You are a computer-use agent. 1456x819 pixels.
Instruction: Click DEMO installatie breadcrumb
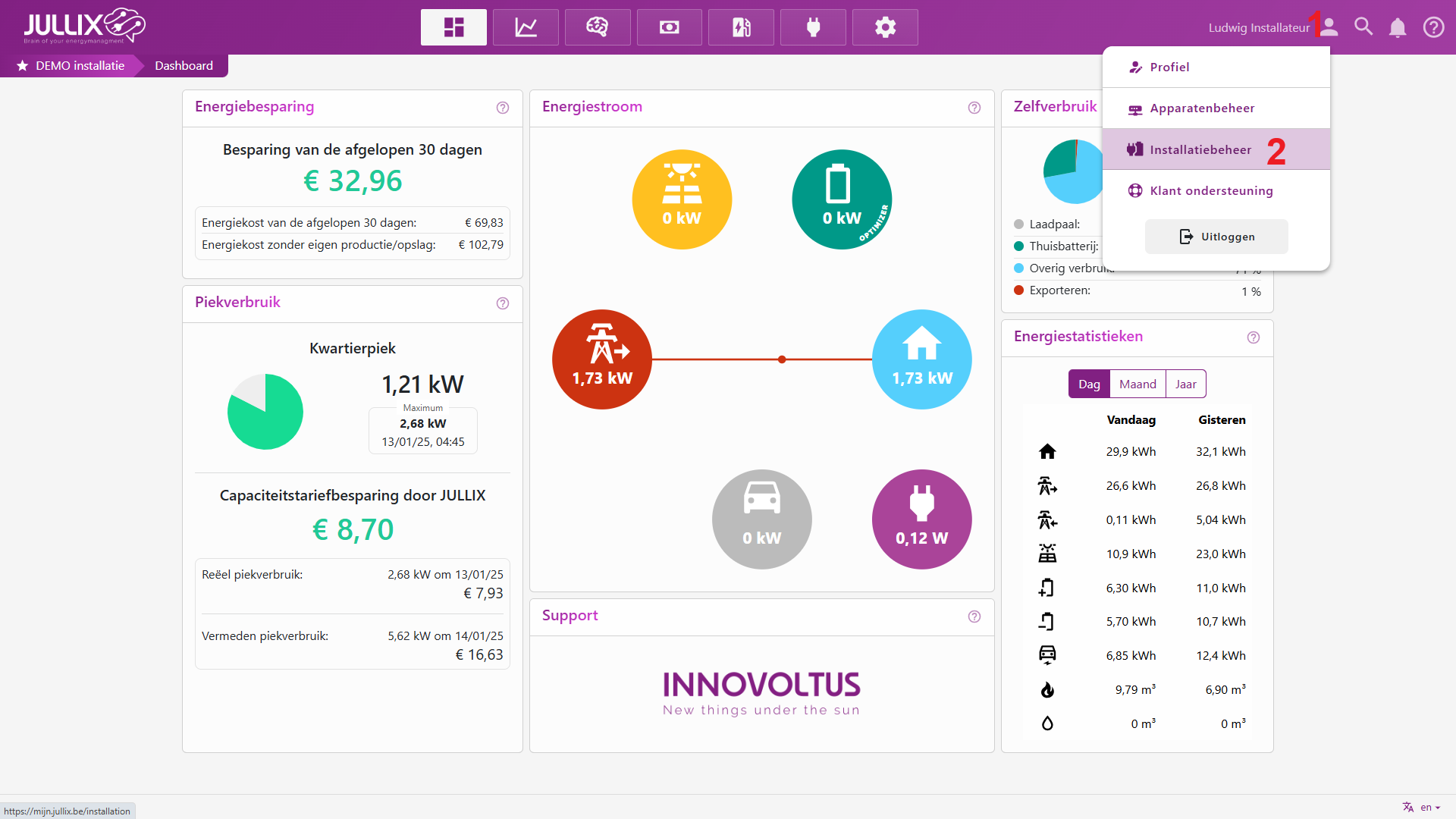80,66
